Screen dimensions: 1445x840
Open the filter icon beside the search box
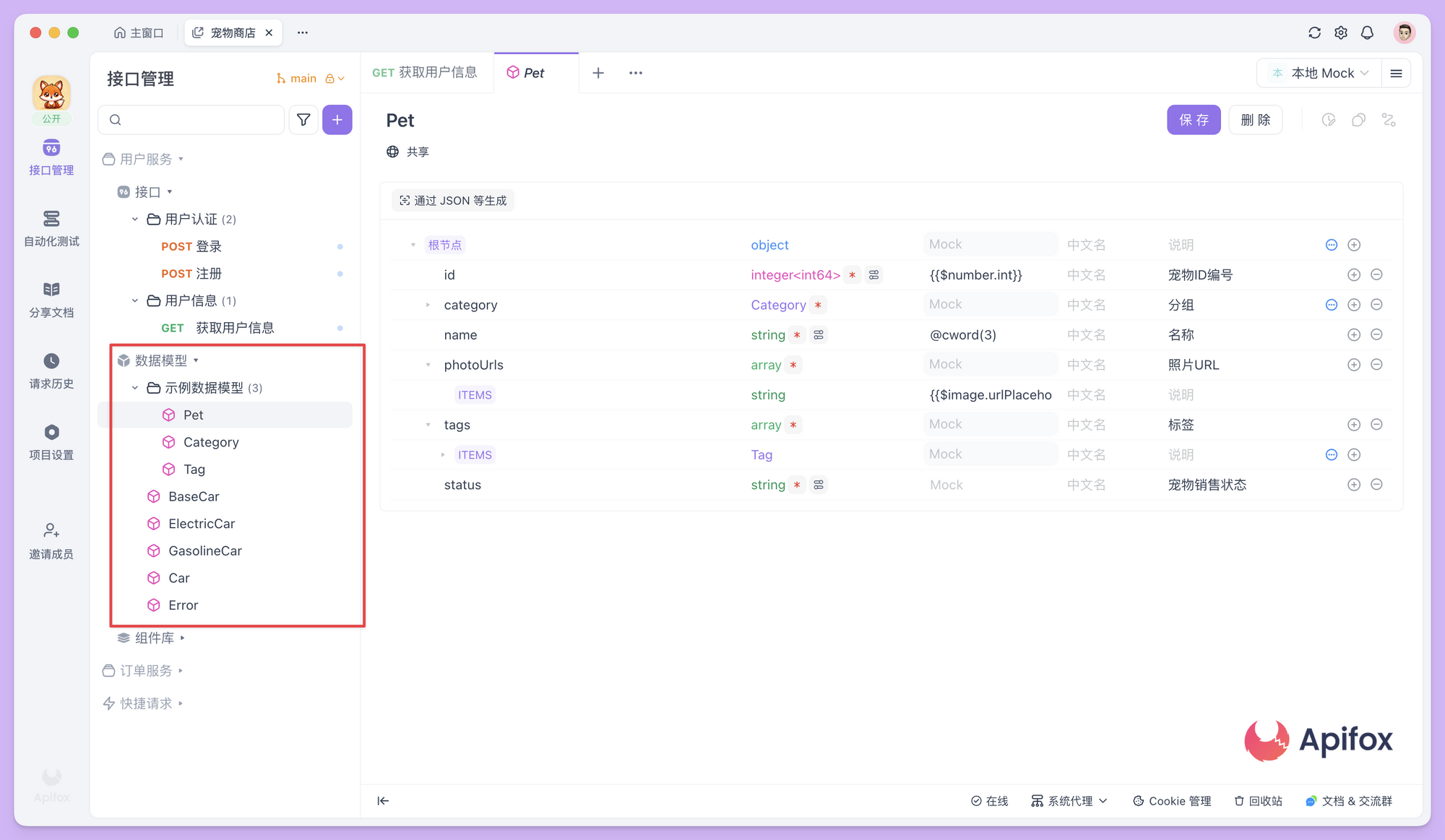tap(303, 119)
